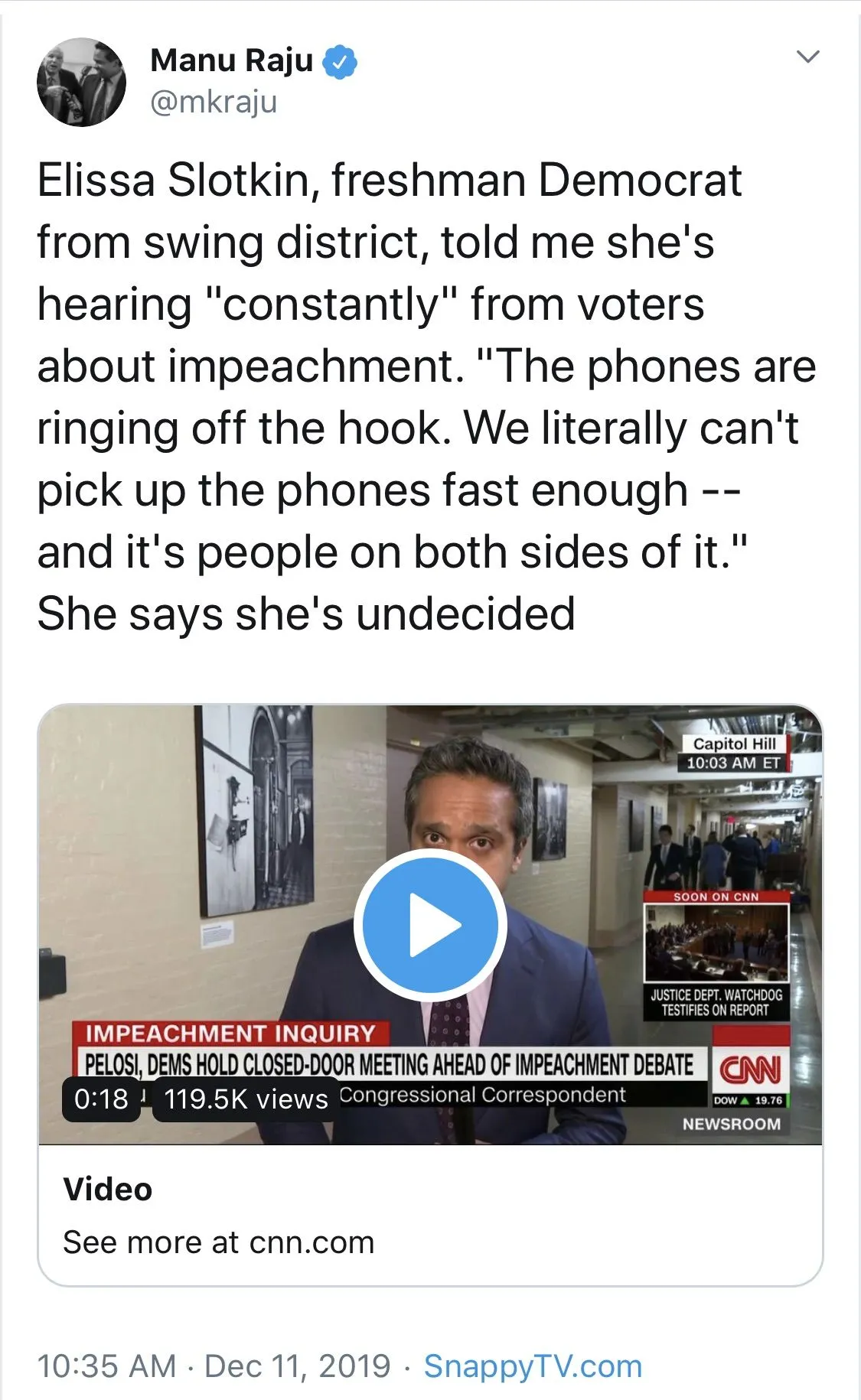Click the blue verified badge
This screenshot has width=861, height=1400.
(x=340, y=61)
